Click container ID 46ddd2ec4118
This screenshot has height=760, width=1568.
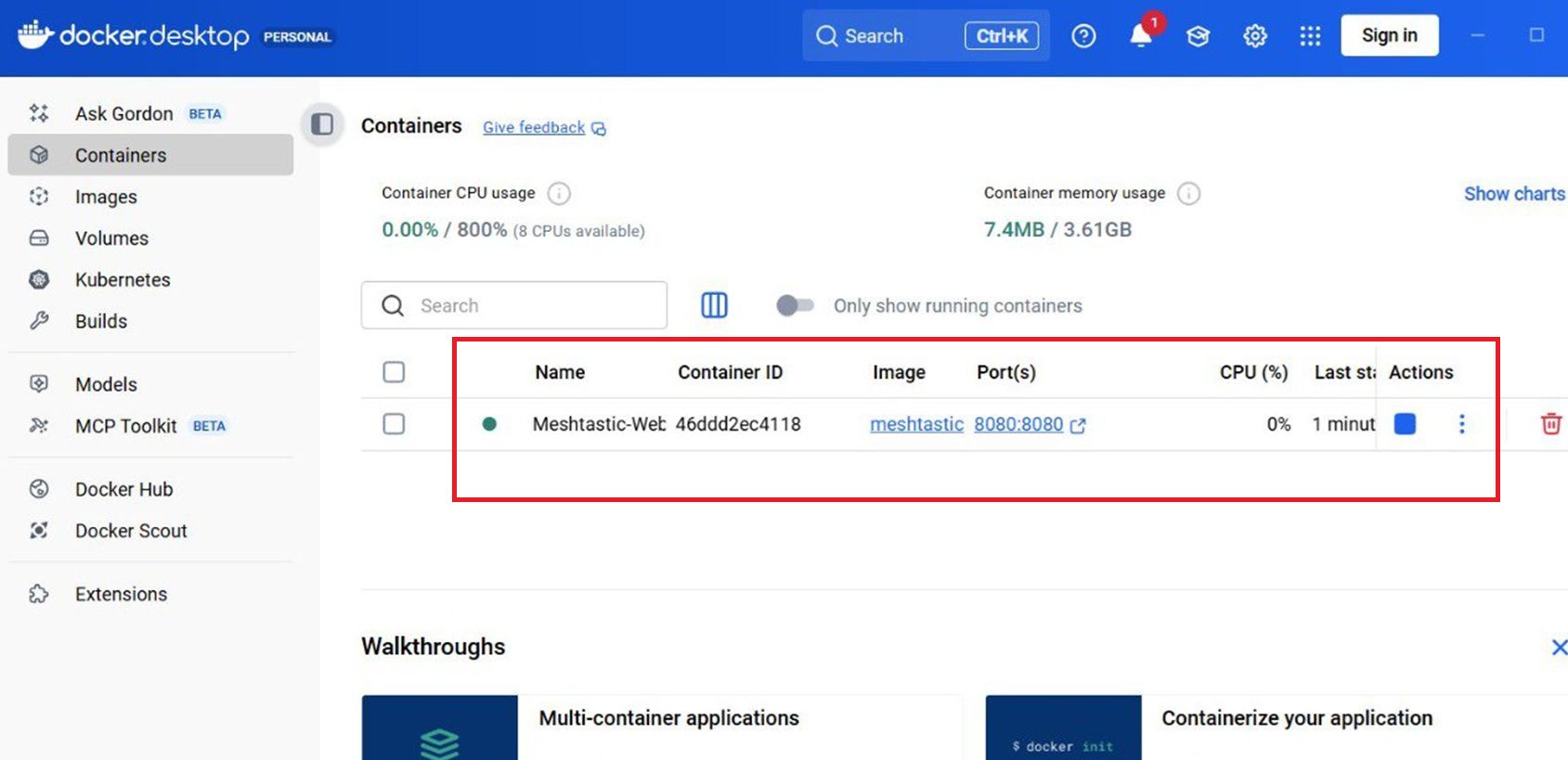pos(738,424)
